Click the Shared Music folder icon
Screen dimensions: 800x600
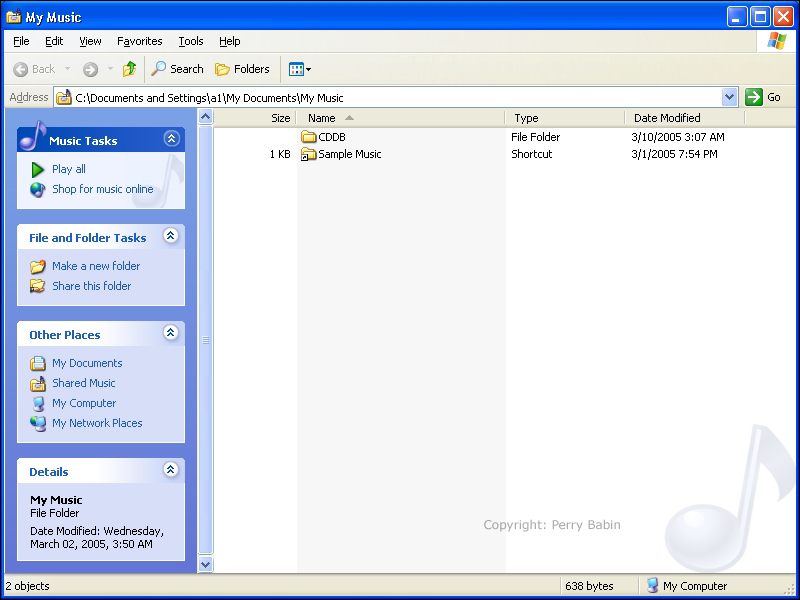coord(37,383)
